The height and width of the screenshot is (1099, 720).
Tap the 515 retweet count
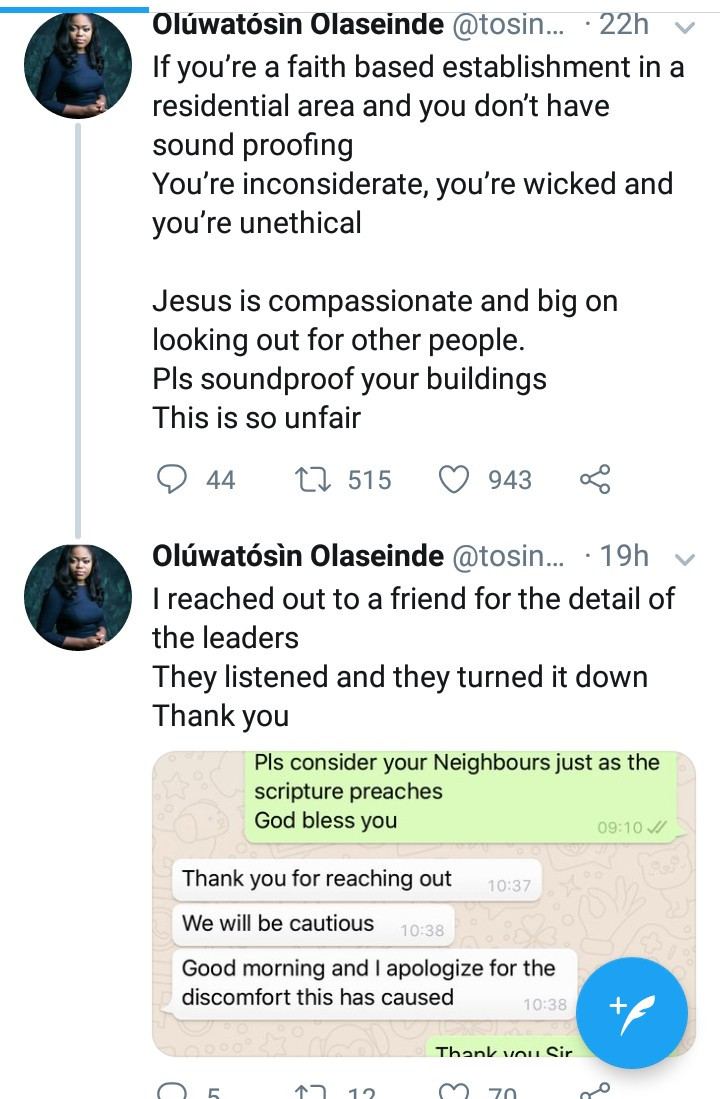(x=369, y=480)
